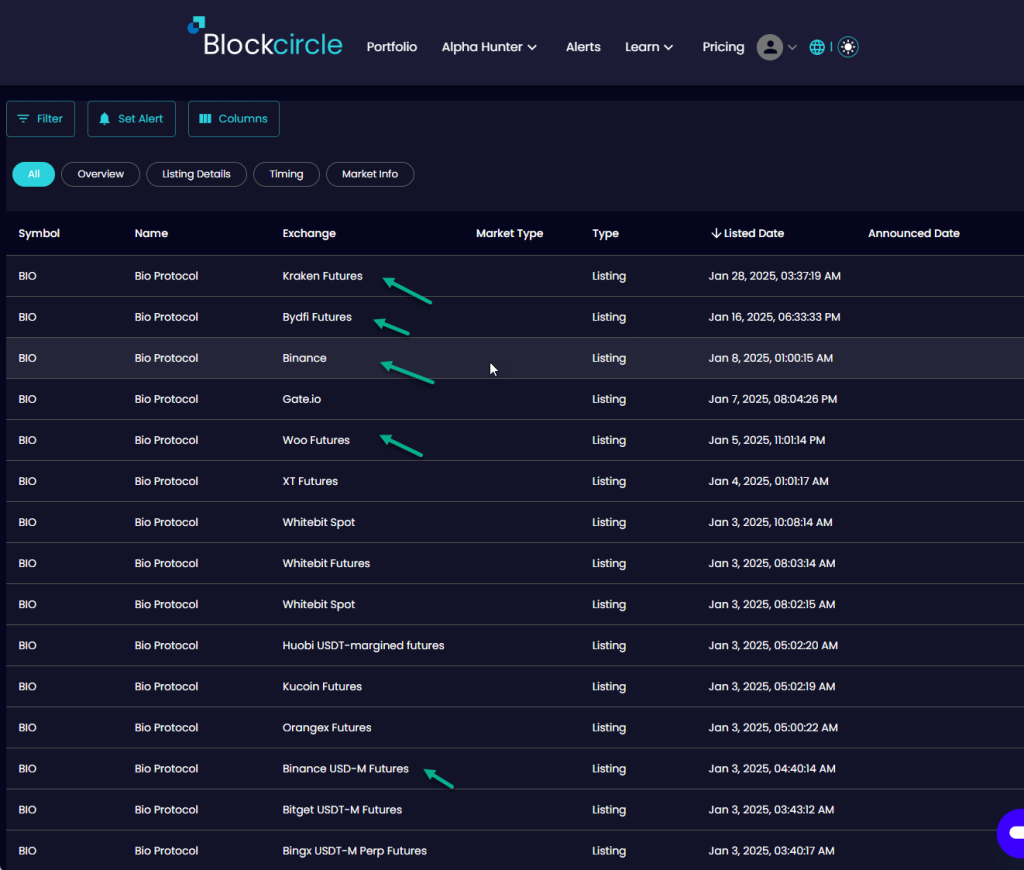
Task: Open the Pricing page
Action: [x=723, y=47]
